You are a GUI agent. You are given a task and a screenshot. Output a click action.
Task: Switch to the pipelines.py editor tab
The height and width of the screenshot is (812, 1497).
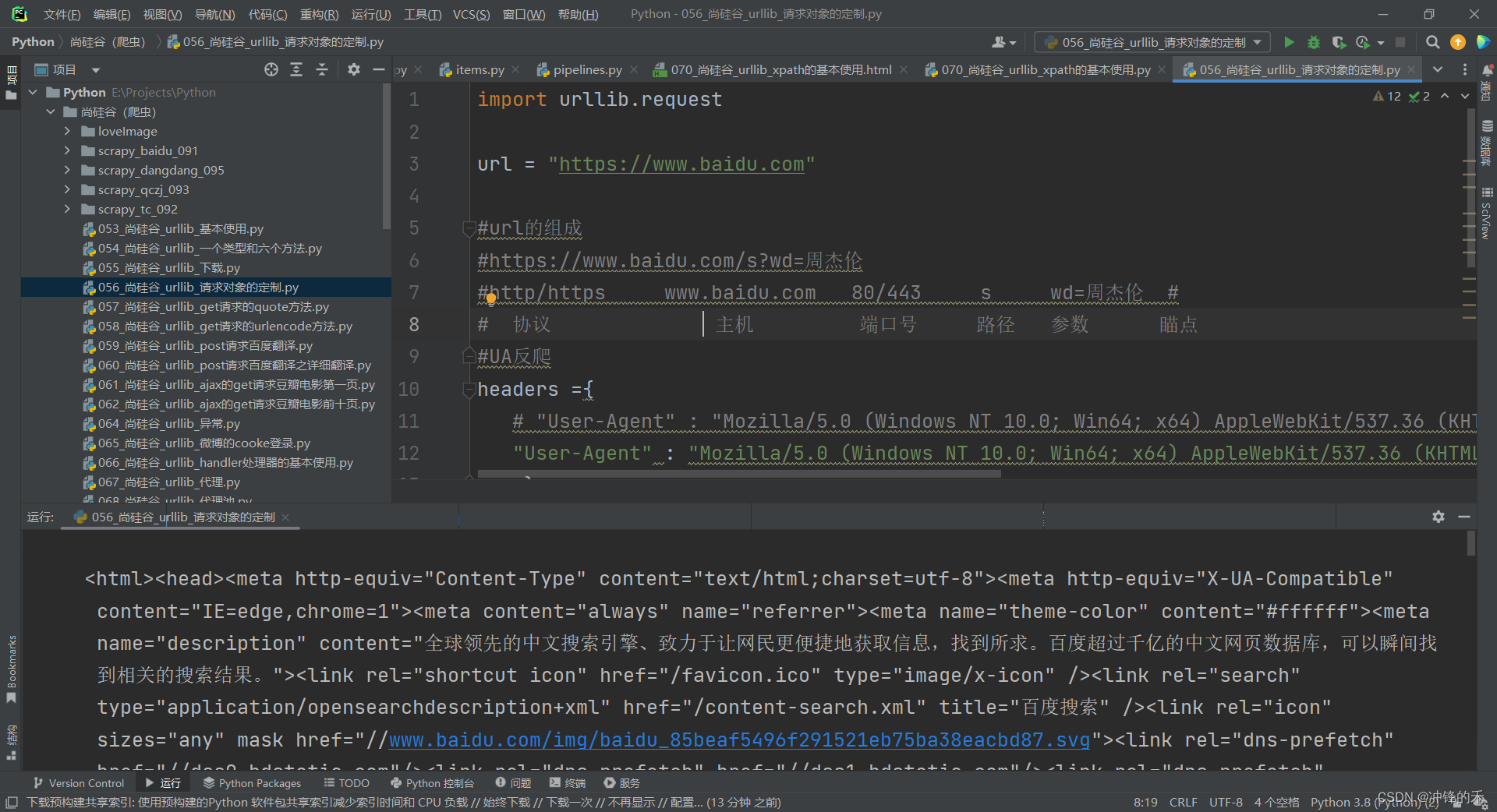point(586,69)
